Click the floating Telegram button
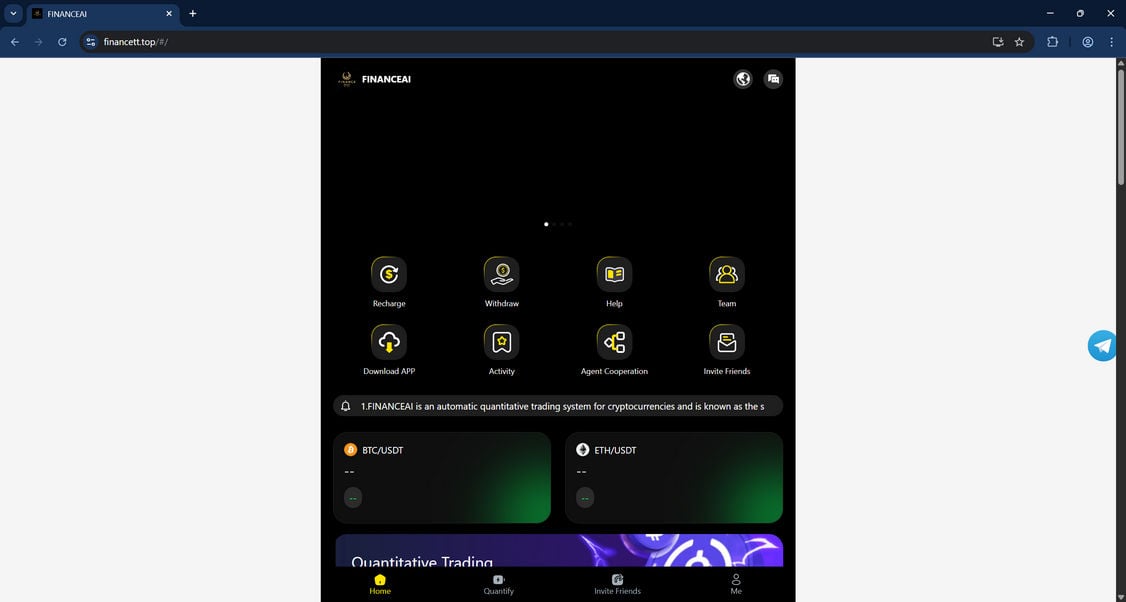This screenshot has width=1126, height=602. (x=1102, y=346)
